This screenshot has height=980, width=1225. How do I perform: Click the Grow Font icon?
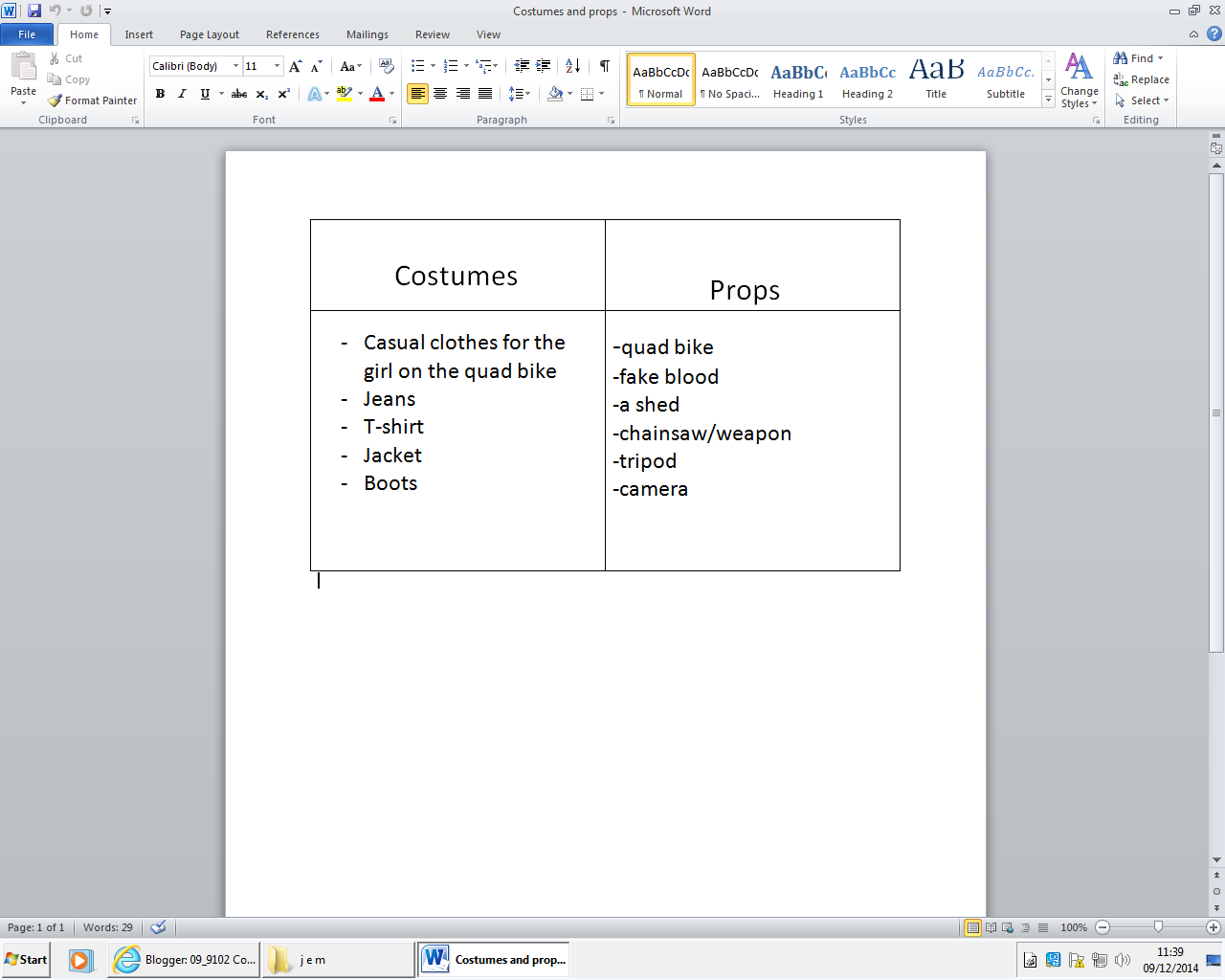296,66
